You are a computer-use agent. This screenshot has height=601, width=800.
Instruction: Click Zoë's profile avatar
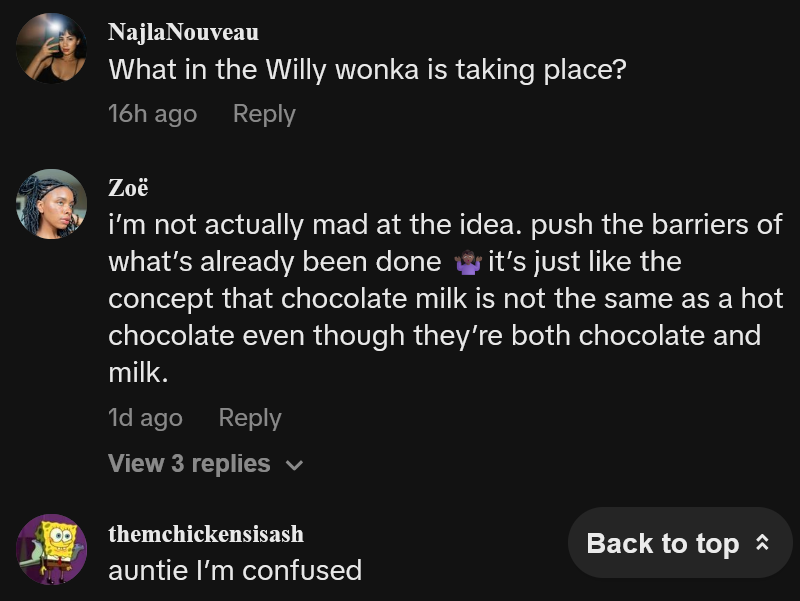pos(50,200)
